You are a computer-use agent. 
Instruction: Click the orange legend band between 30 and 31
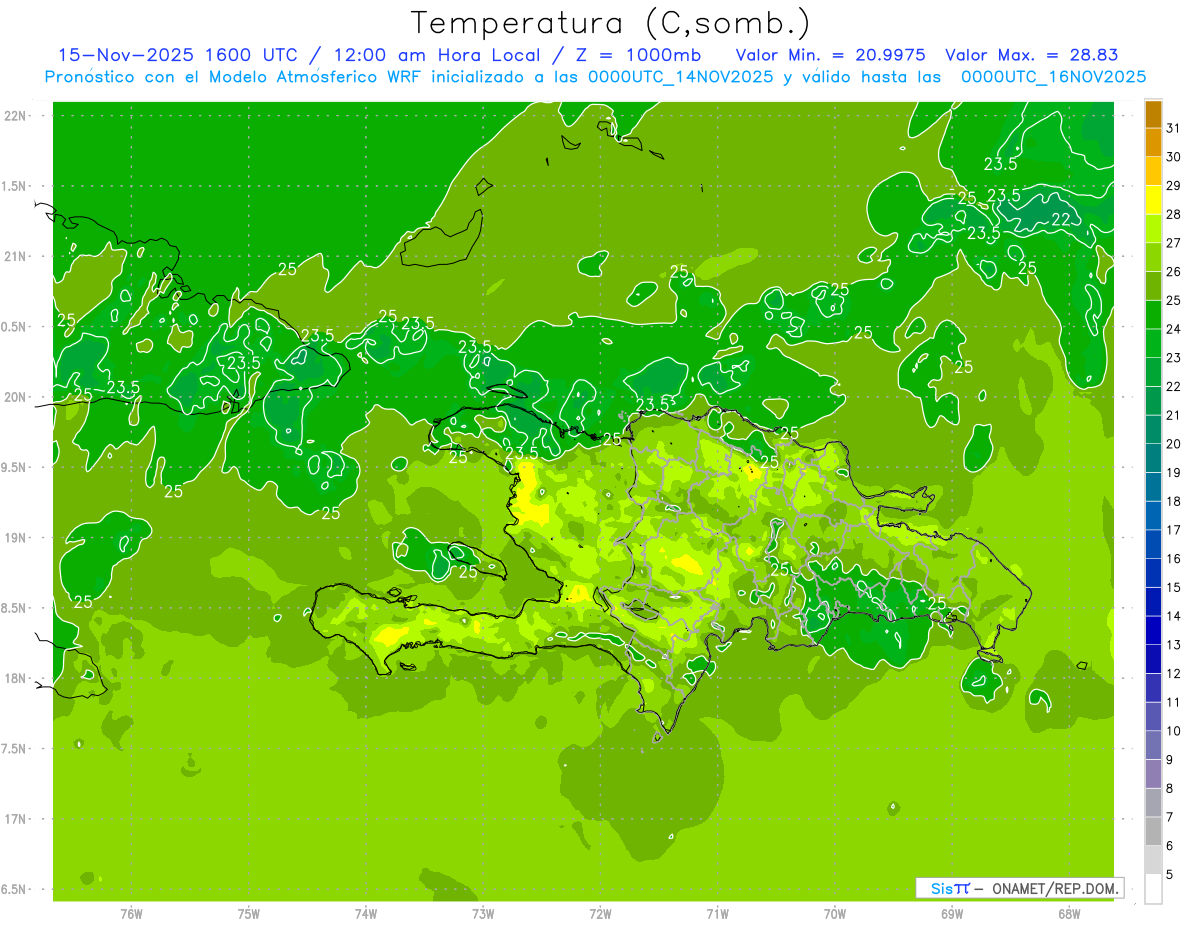tap(1153, 143)
